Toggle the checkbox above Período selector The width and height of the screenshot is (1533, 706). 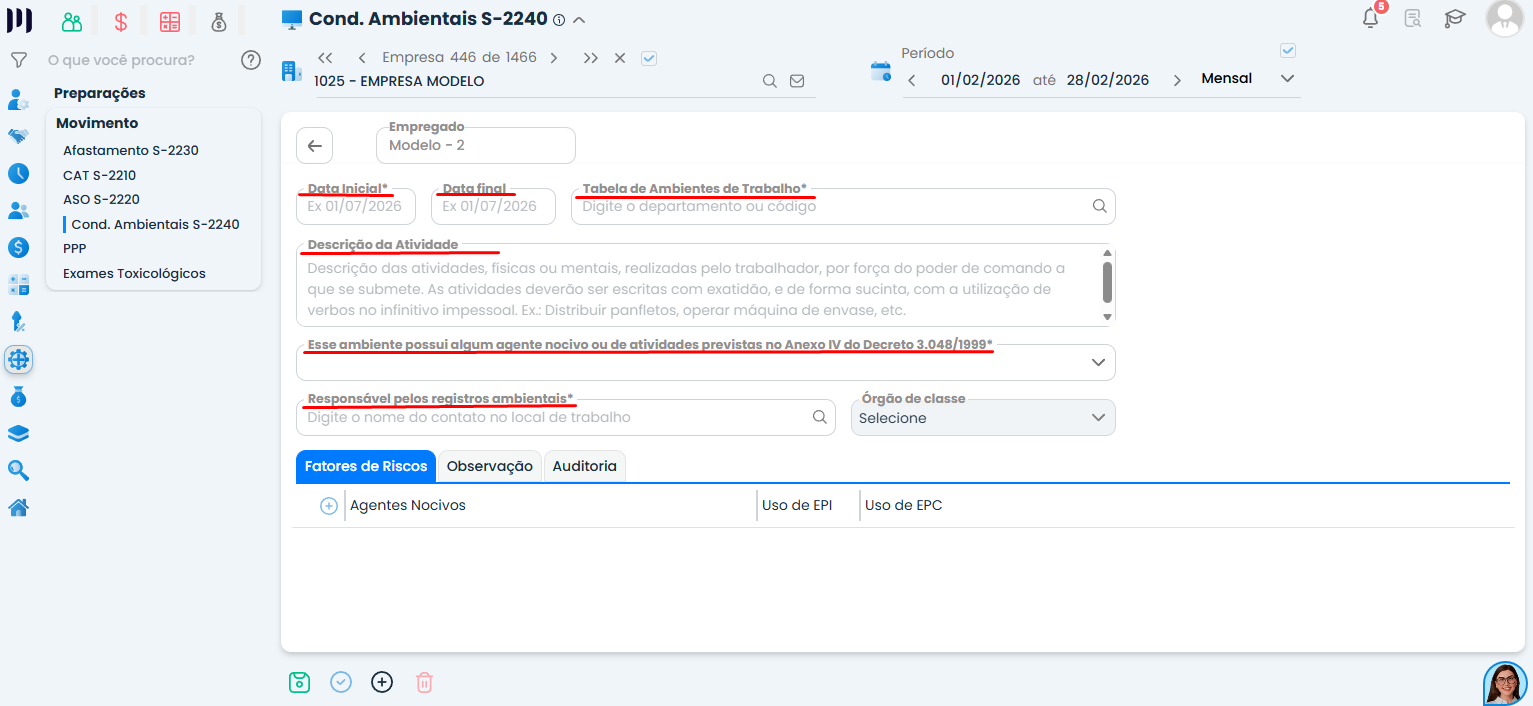click(x=1288, y=51)
